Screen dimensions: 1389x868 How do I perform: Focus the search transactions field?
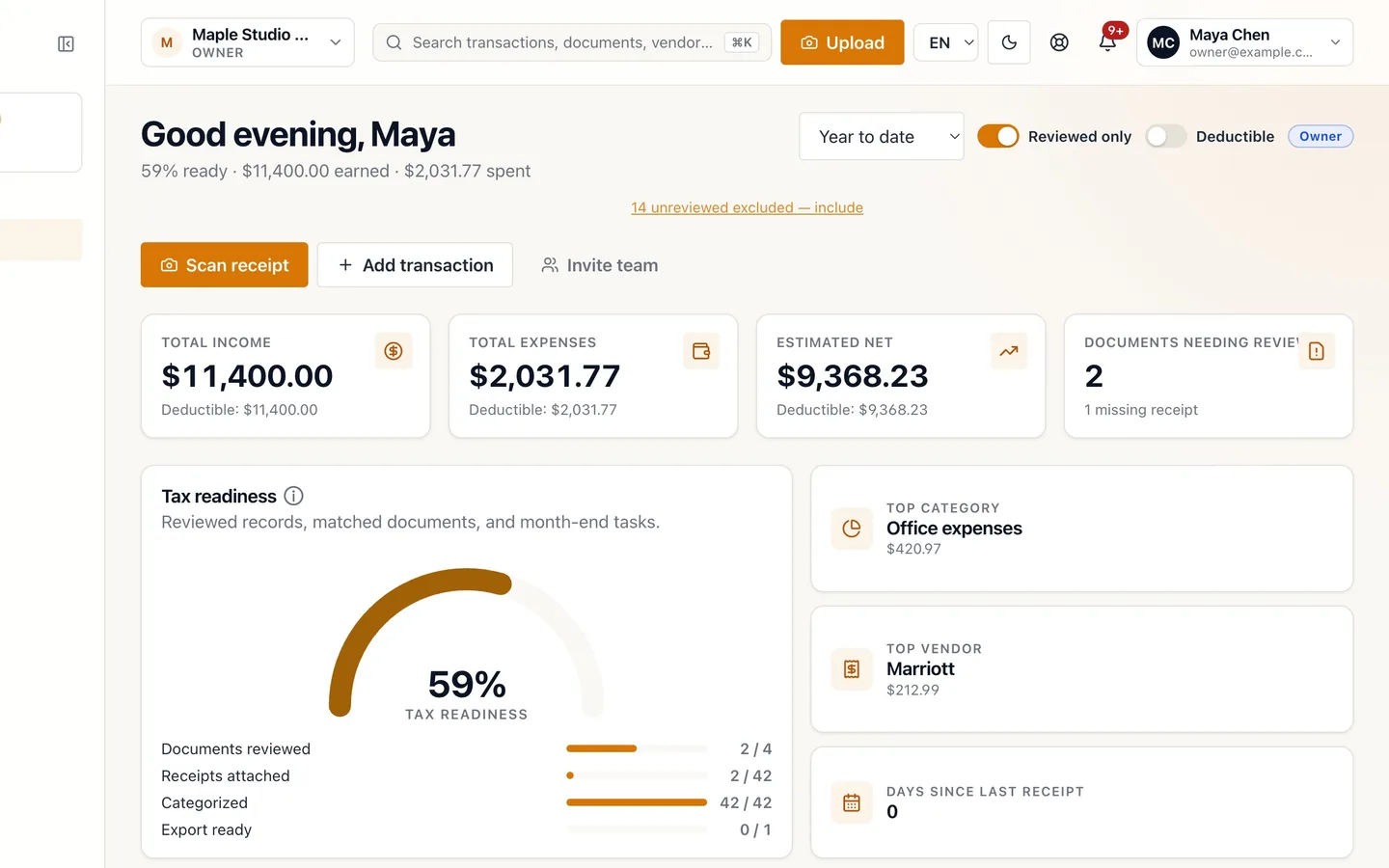tap(572, 42)
